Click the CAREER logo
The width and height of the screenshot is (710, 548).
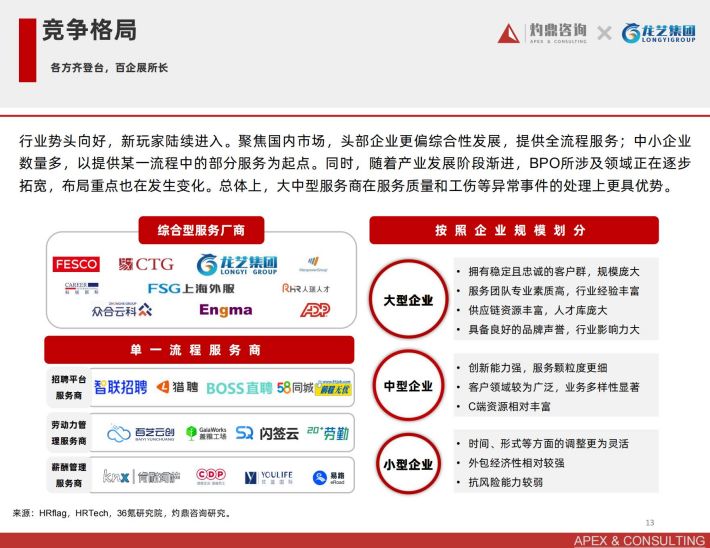point(82,288)
